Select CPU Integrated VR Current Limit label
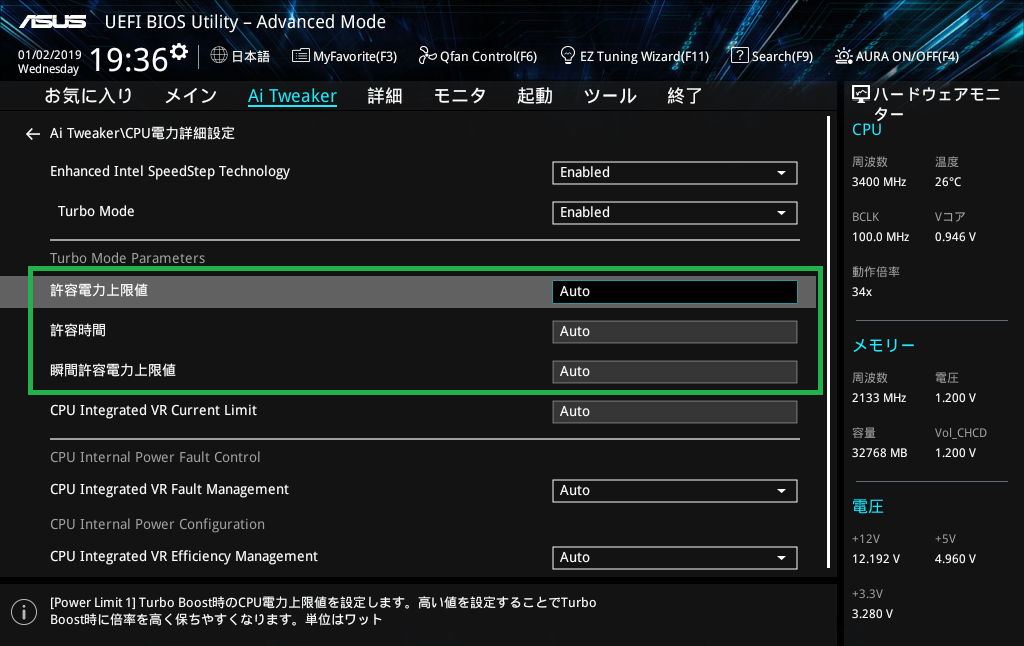The width and height of the screenshot is (1024, 646). click(x=153, y=410)
